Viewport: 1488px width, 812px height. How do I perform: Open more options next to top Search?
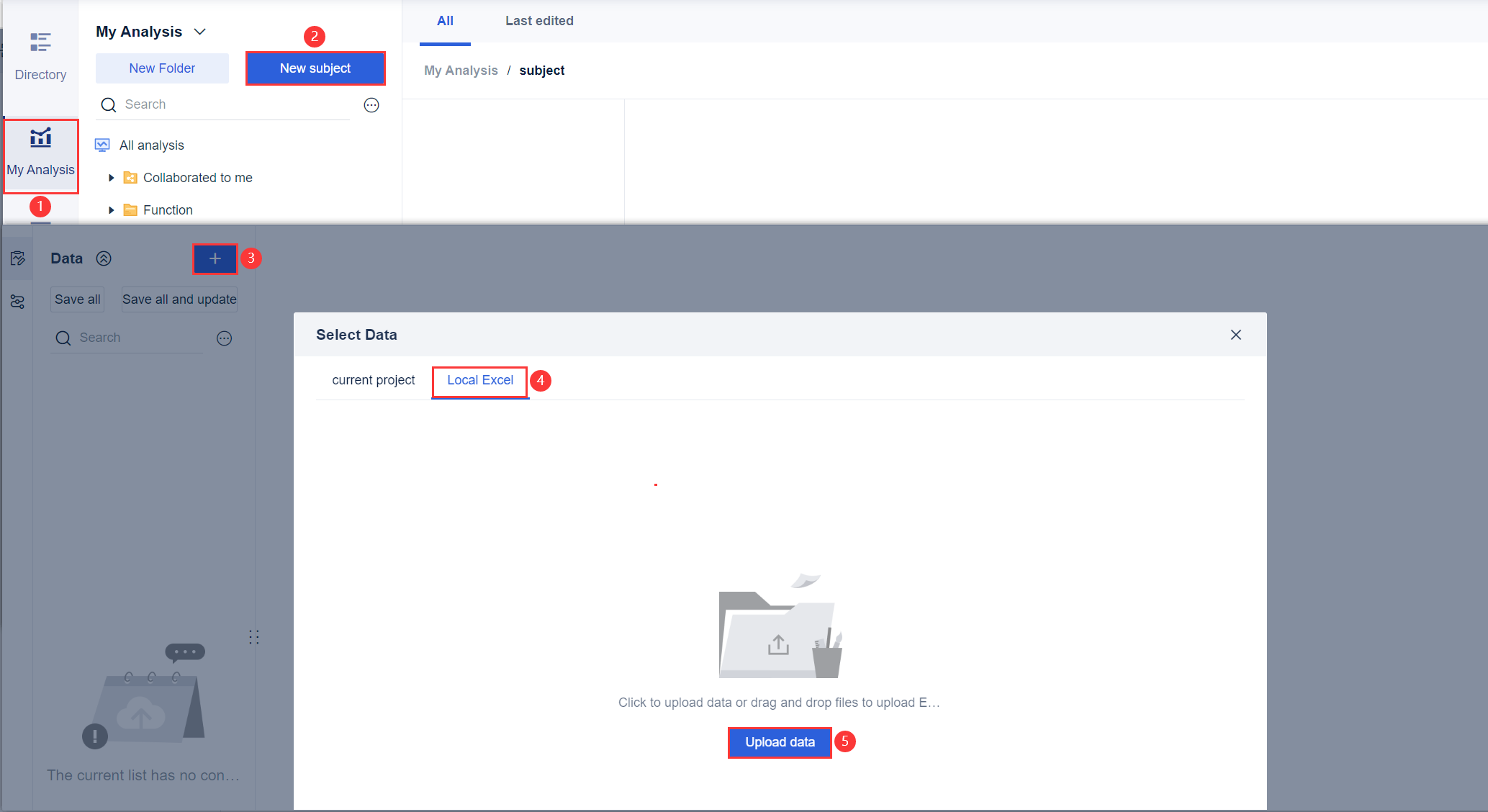pyautogui.click(x=371, y=105)
